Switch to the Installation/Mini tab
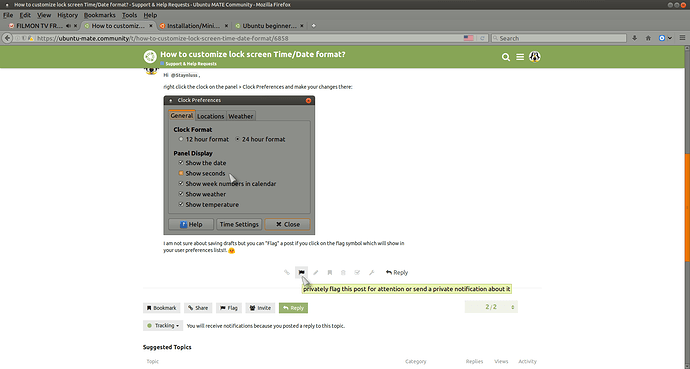 pos(194,26)
